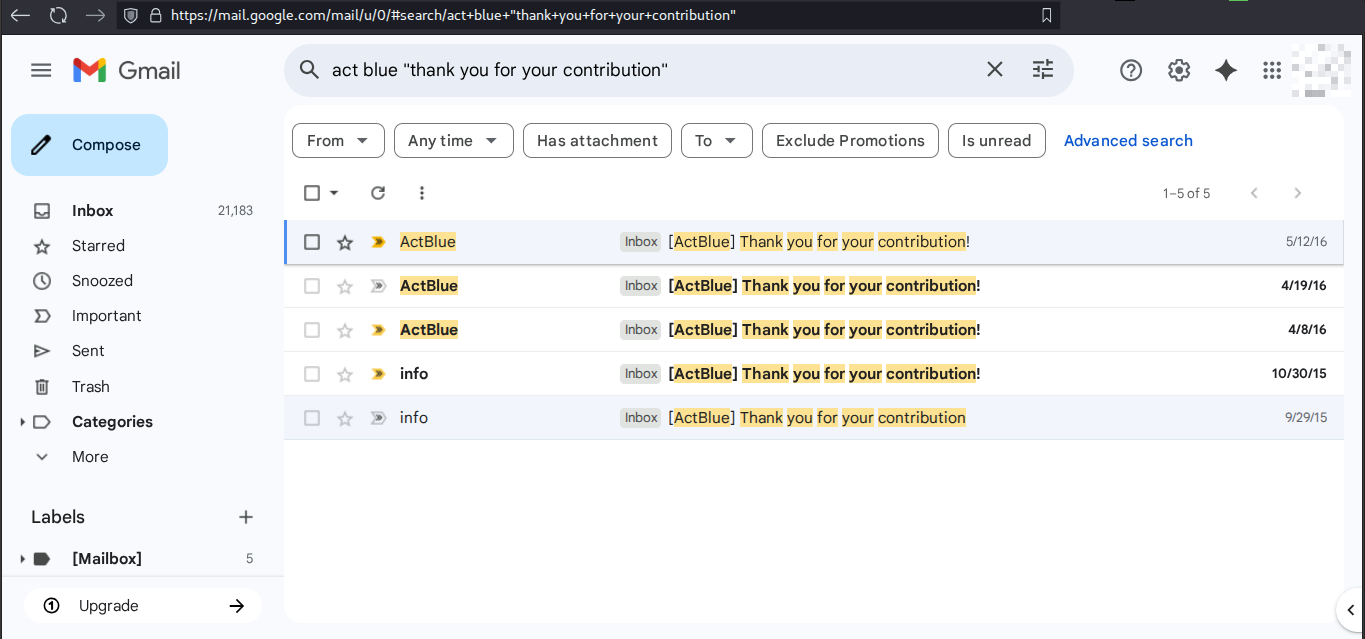
Task: Clear the search query with the X icon
Action: [x=995, y=70]
